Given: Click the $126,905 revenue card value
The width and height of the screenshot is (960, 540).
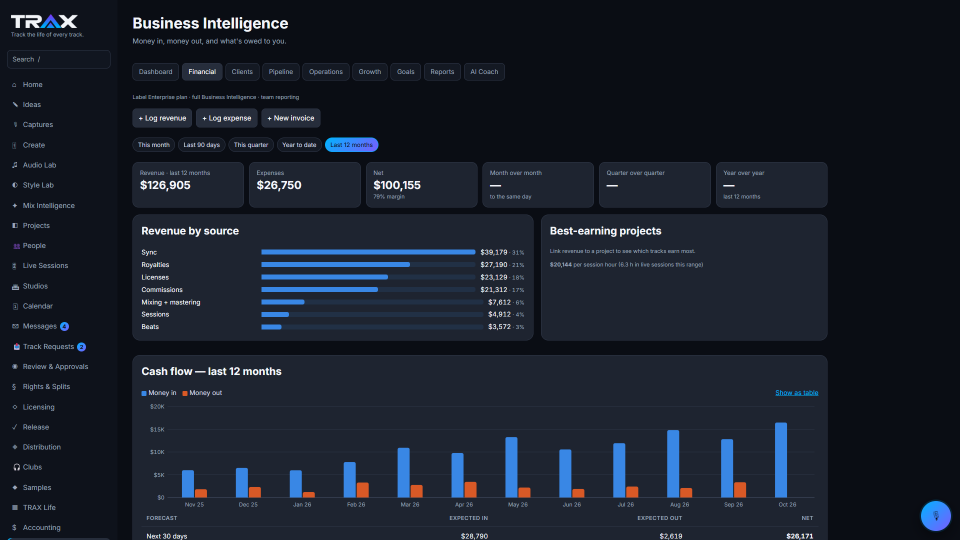Looking at the screenshot, I should click(165, 186).
